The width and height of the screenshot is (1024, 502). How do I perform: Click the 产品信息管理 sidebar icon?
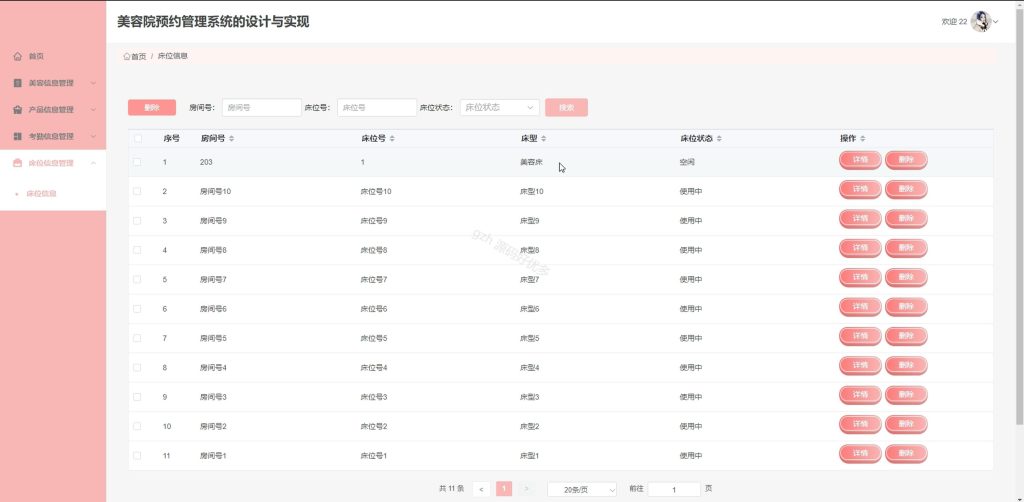(x=18, y=110)
